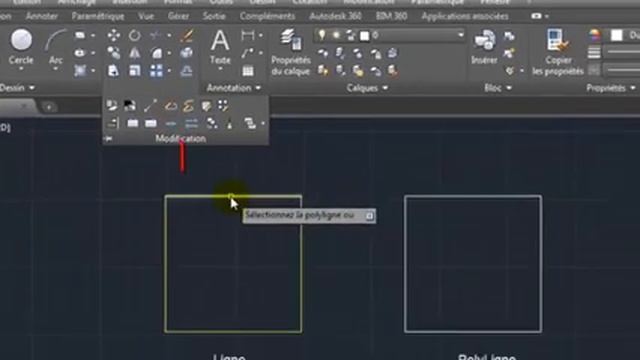
Task: Select the Stretch tool icon
Action: (x=113, y=71)
